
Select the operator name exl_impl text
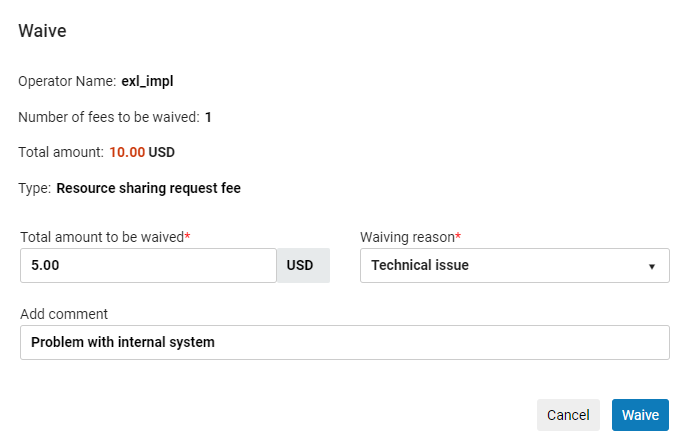click(x=148, y=81)
